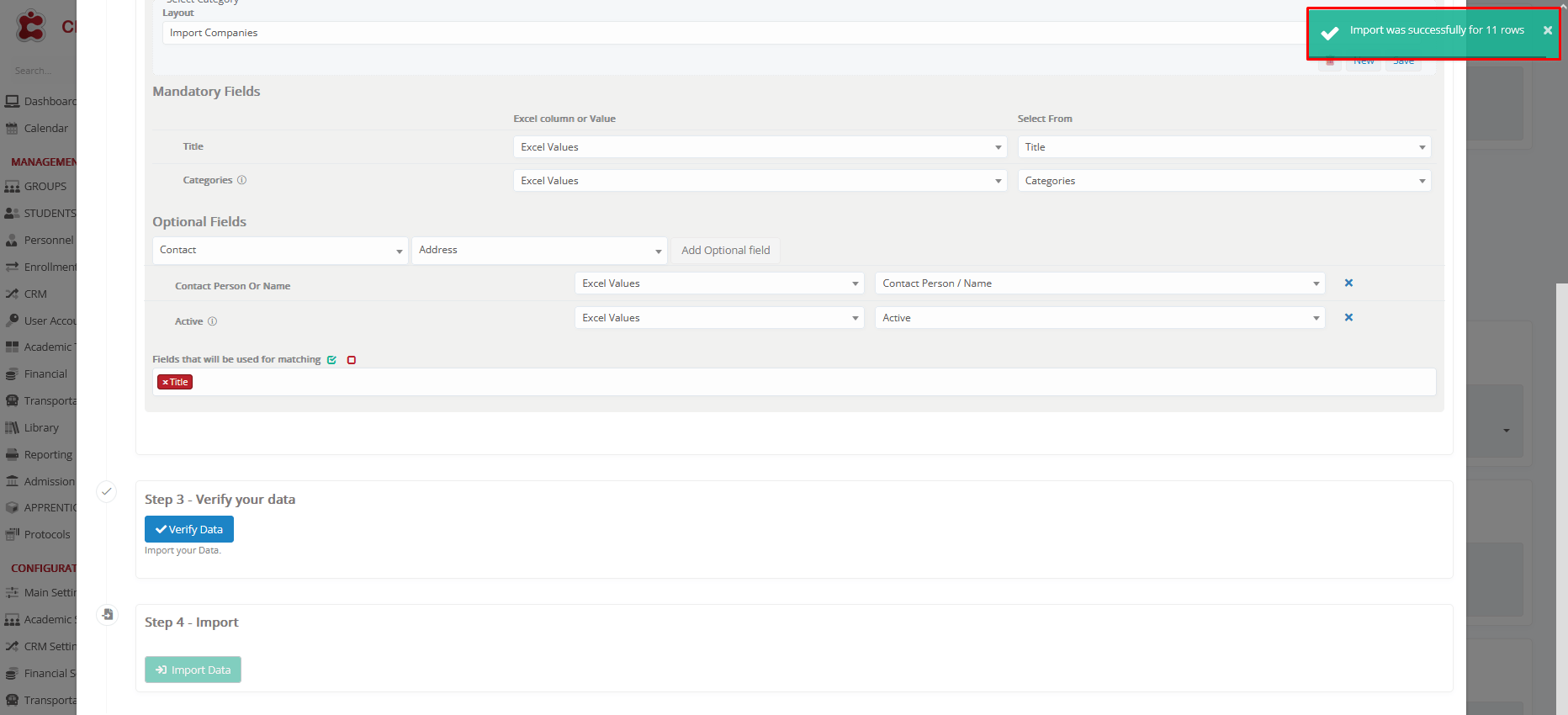Open CRM in the sidebar menu
Screen dimensions: 1568x715
point(35,294)
